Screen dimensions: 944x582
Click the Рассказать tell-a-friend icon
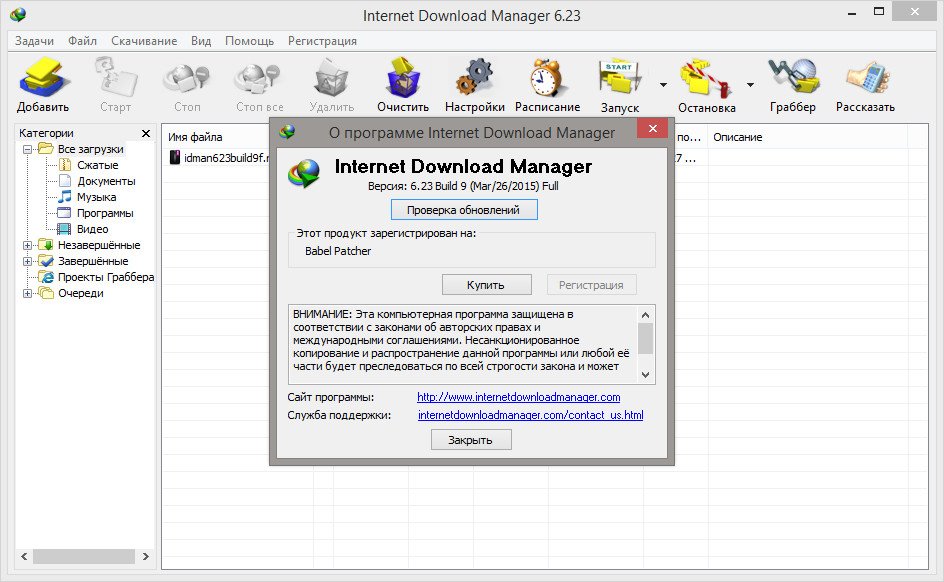pos(866,78)
